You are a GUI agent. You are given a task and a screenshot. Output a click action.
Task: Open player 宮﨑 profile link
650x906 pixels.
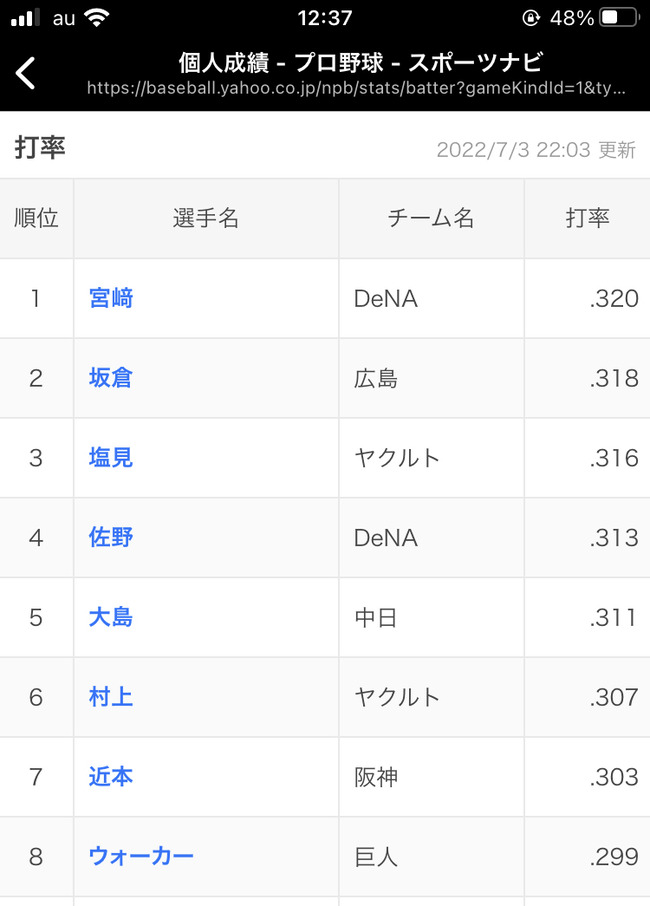tap(111, 298)
